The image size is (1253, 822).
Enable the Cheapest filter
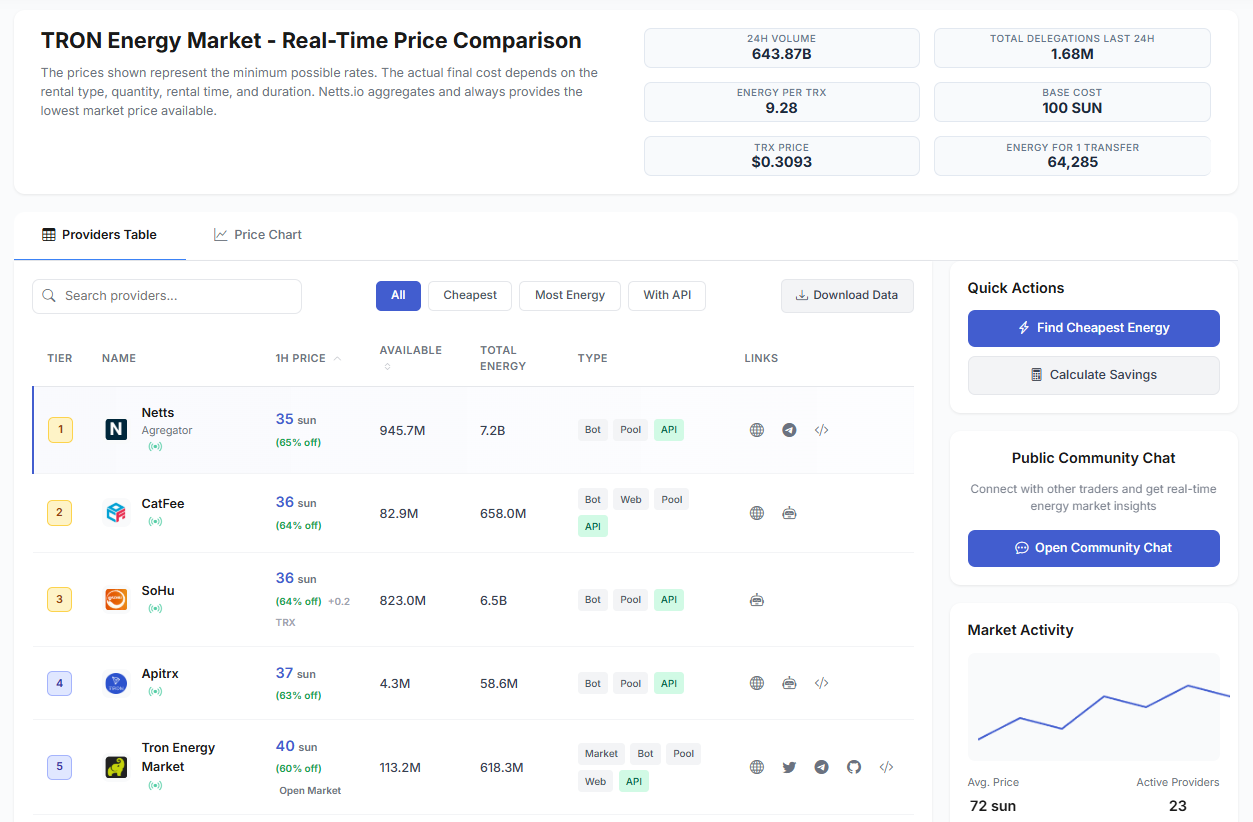tap(470, 295)
